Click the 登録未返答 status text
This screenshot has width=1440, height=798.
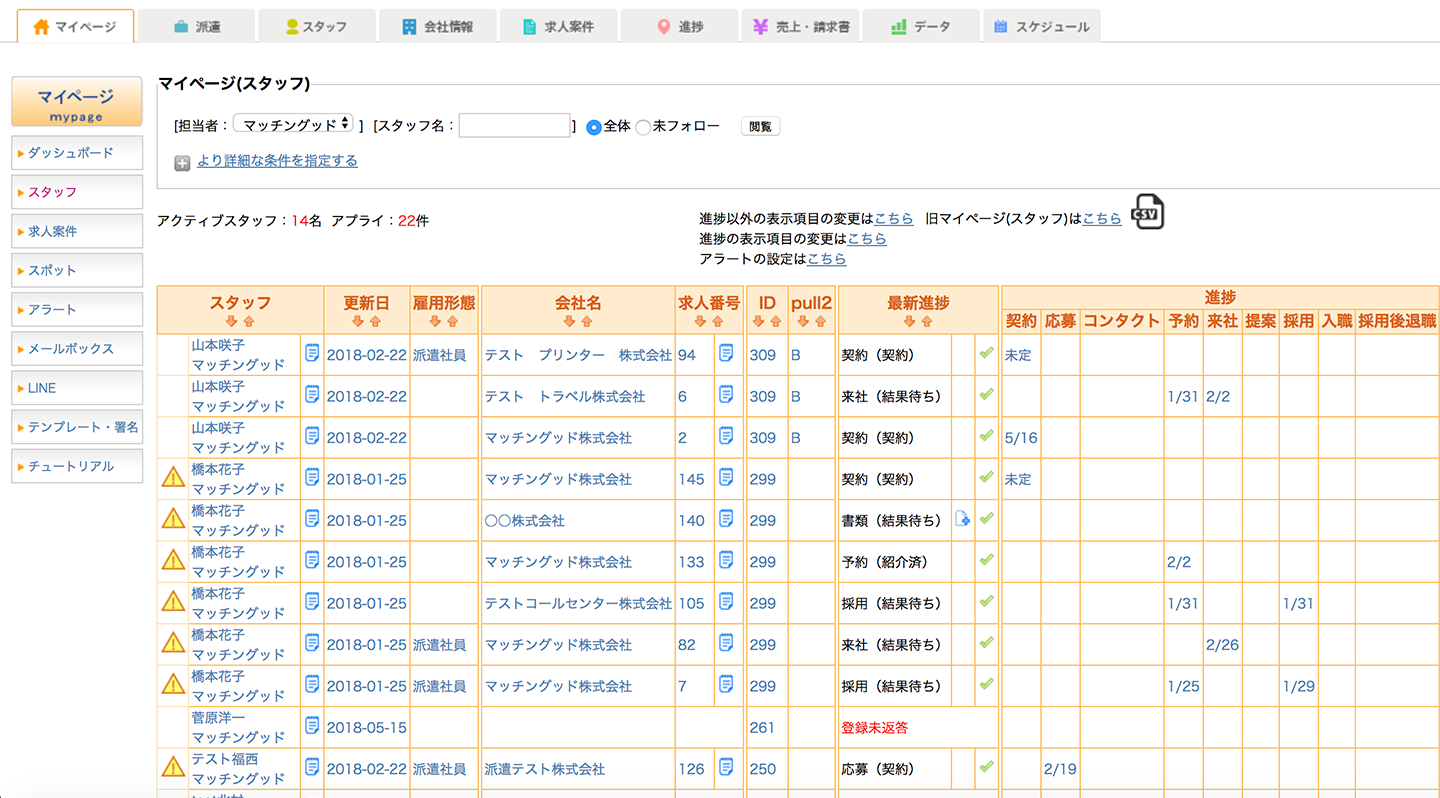pyautogui.click(x=875, y=728)
